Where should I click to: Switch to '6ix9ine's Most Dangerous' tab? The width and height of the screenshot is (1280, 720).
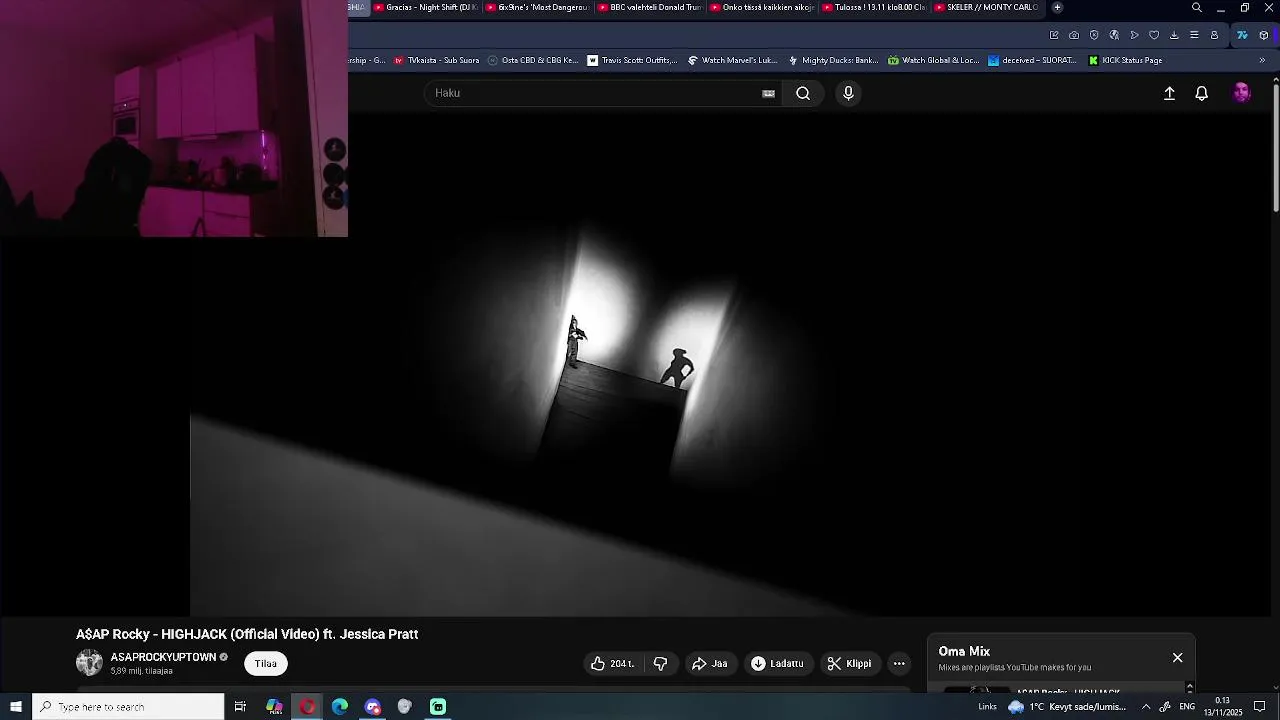pyautogui.click(x=537, y=7)
